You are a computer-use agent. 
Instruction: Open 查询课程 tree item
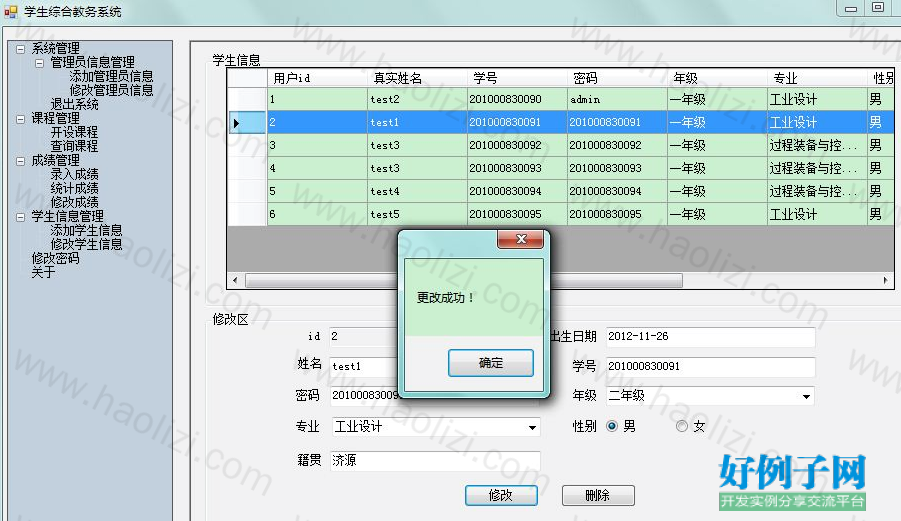(75, 146)
